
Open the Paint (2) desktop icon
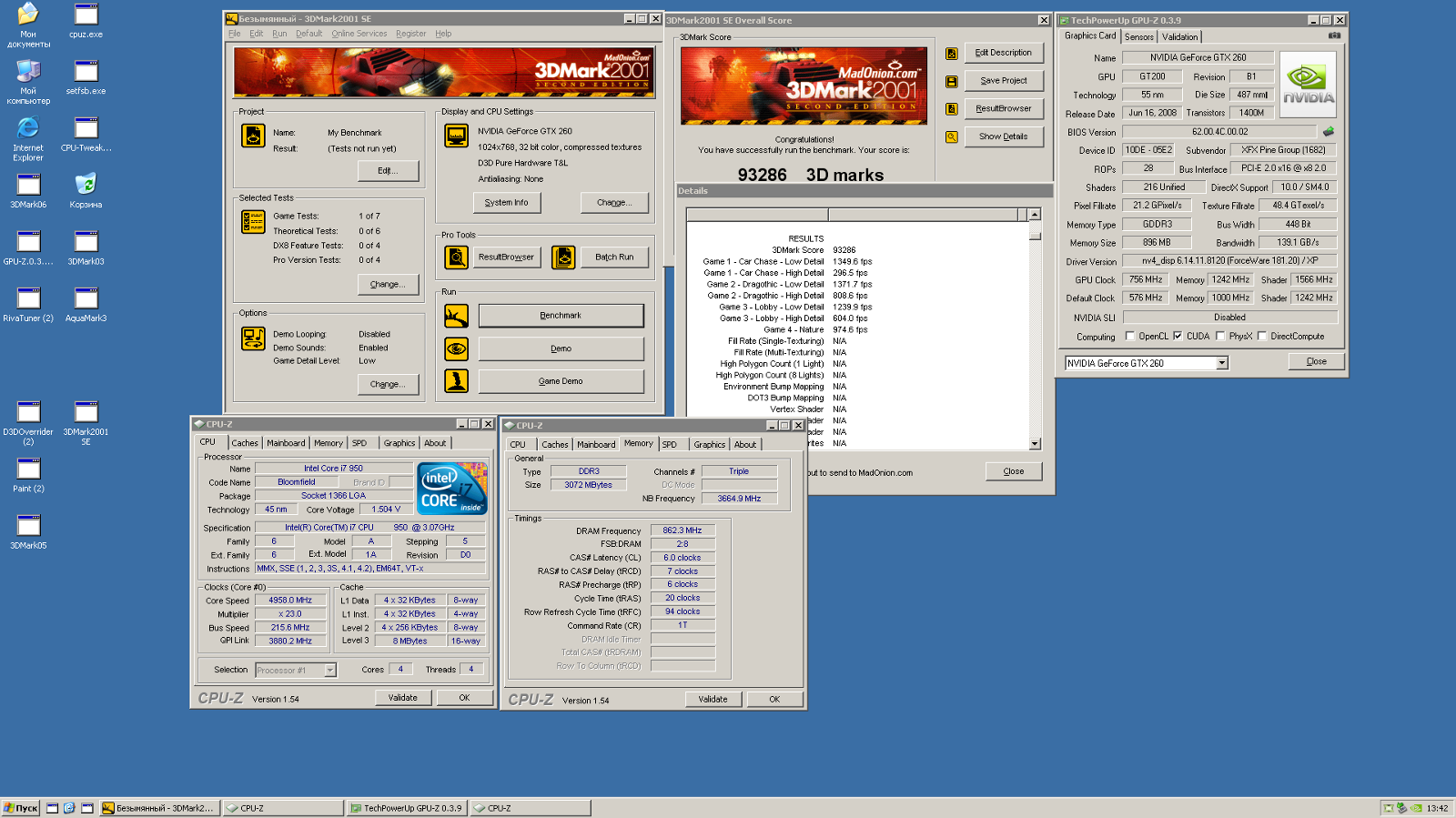click(x=28, y=475)
